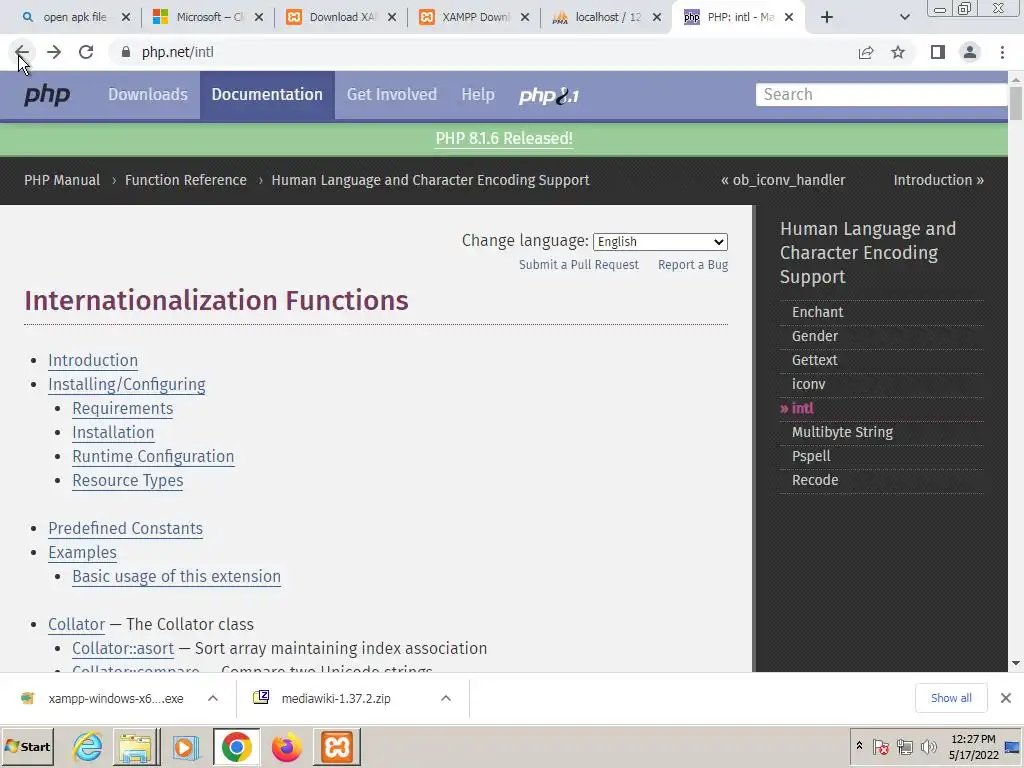Open downloaded mediawiki-1.37.2.zip file
The image size is (1024, 768).
point(336,698)
